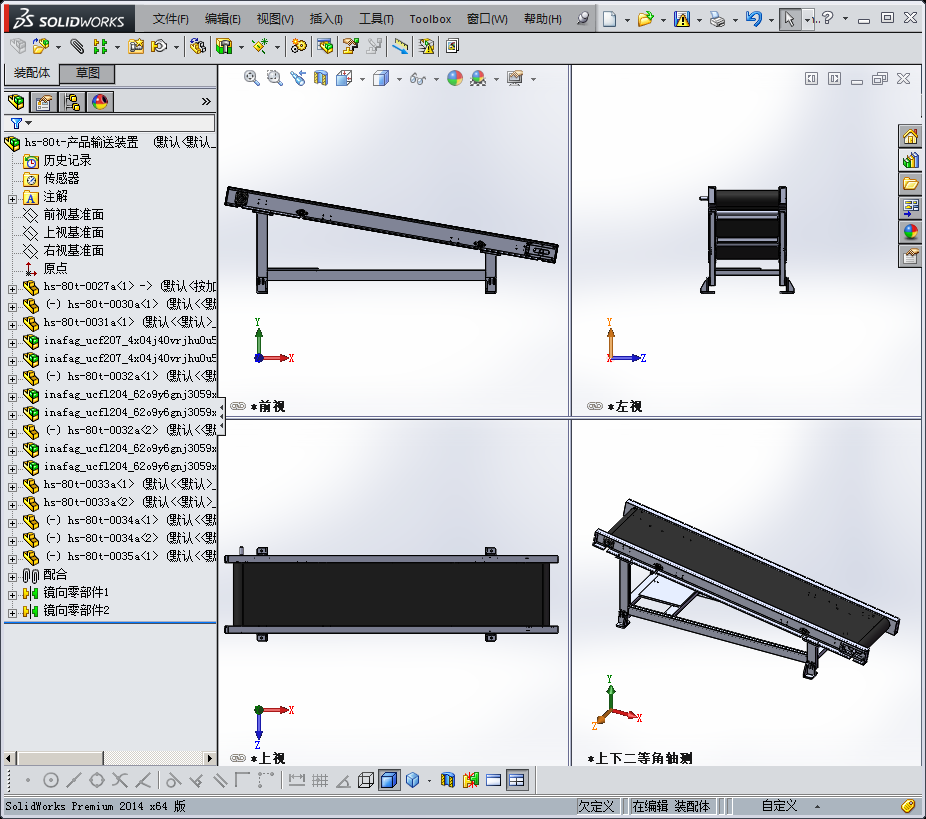Expand the hs-80t-0027a<1> component node

point(12,289)
